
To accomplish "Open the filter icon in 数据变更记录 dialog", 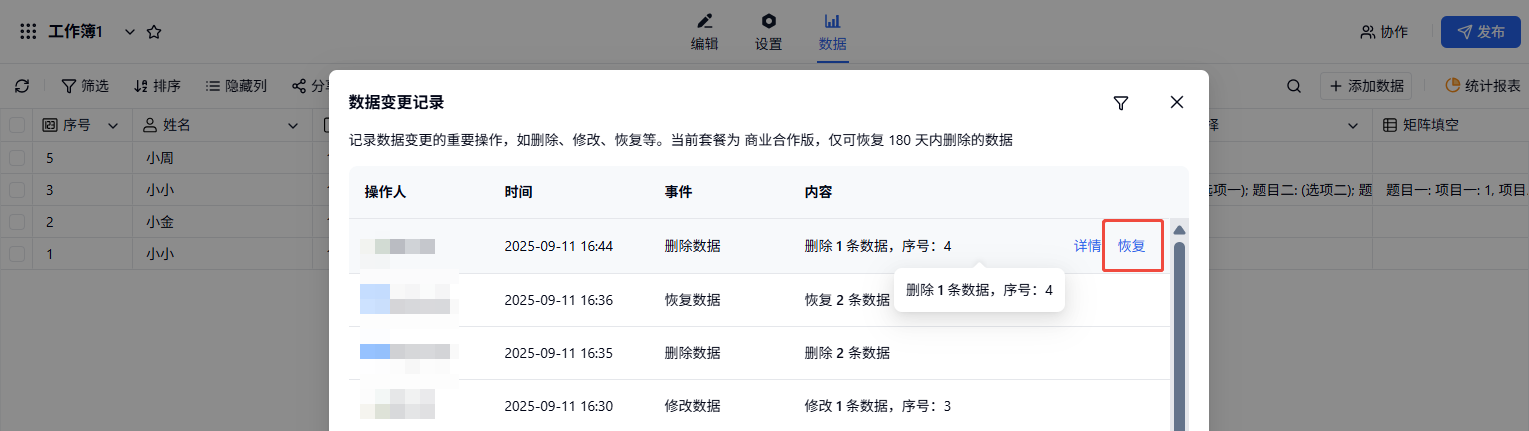I will (1121, 103).
